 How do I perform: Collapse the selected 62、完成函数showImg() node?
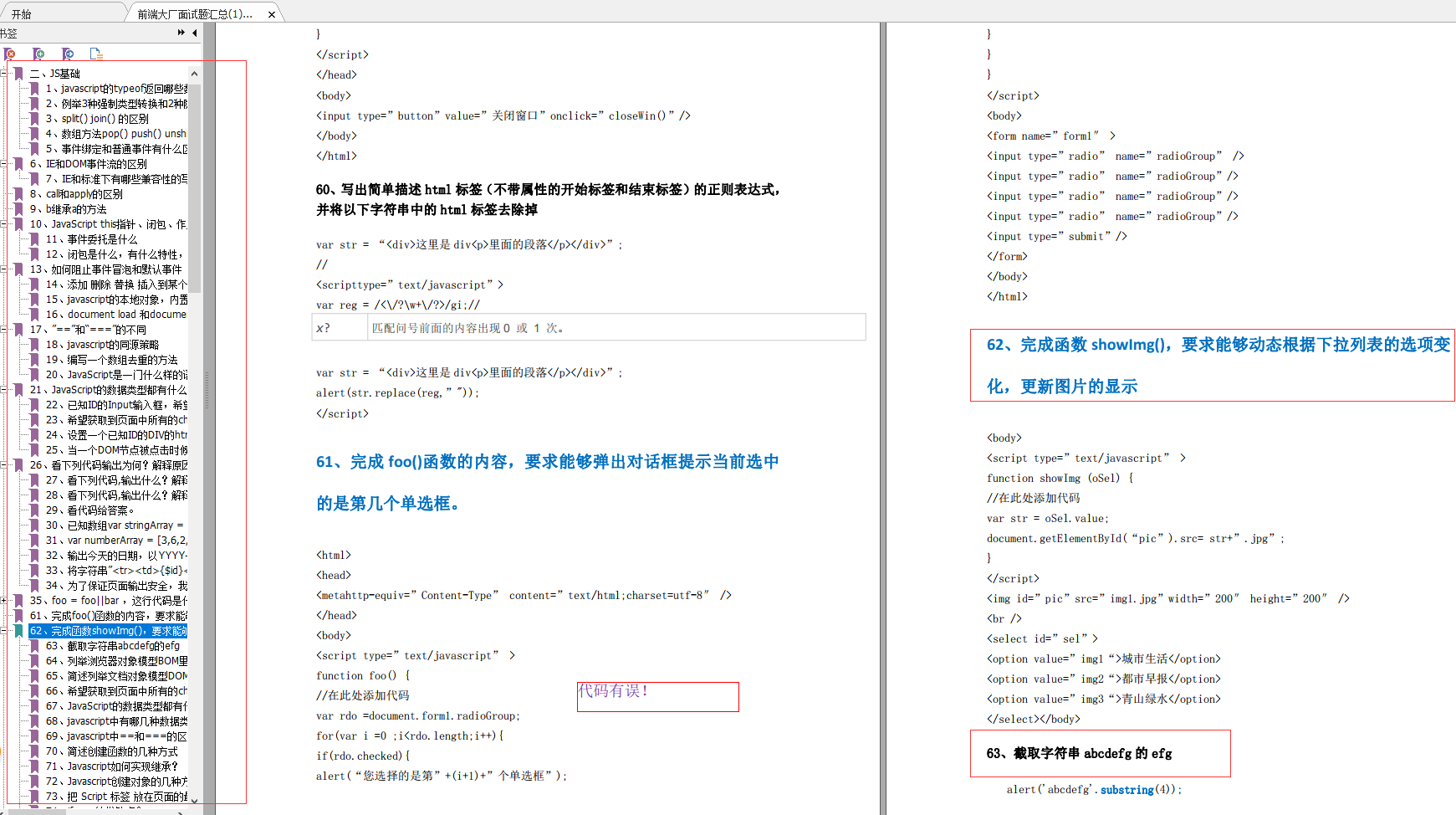tap(4, 631)
